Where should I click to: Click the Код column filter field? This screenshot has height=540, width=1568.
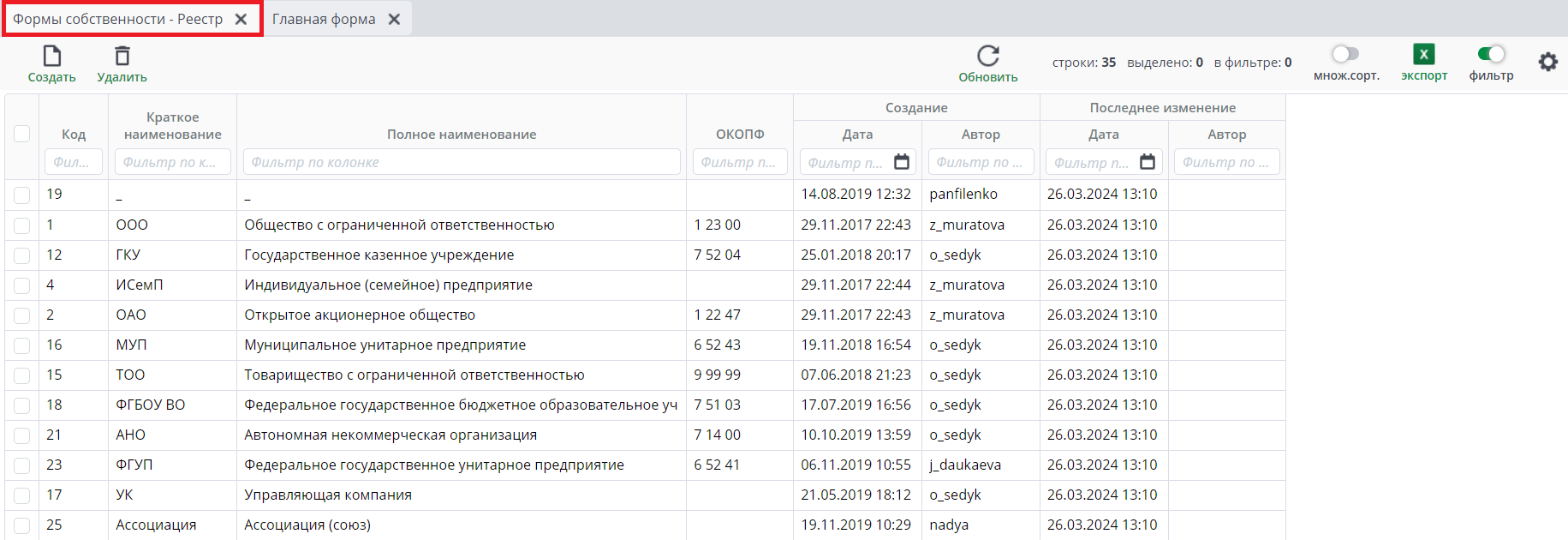tap(73, 162)
